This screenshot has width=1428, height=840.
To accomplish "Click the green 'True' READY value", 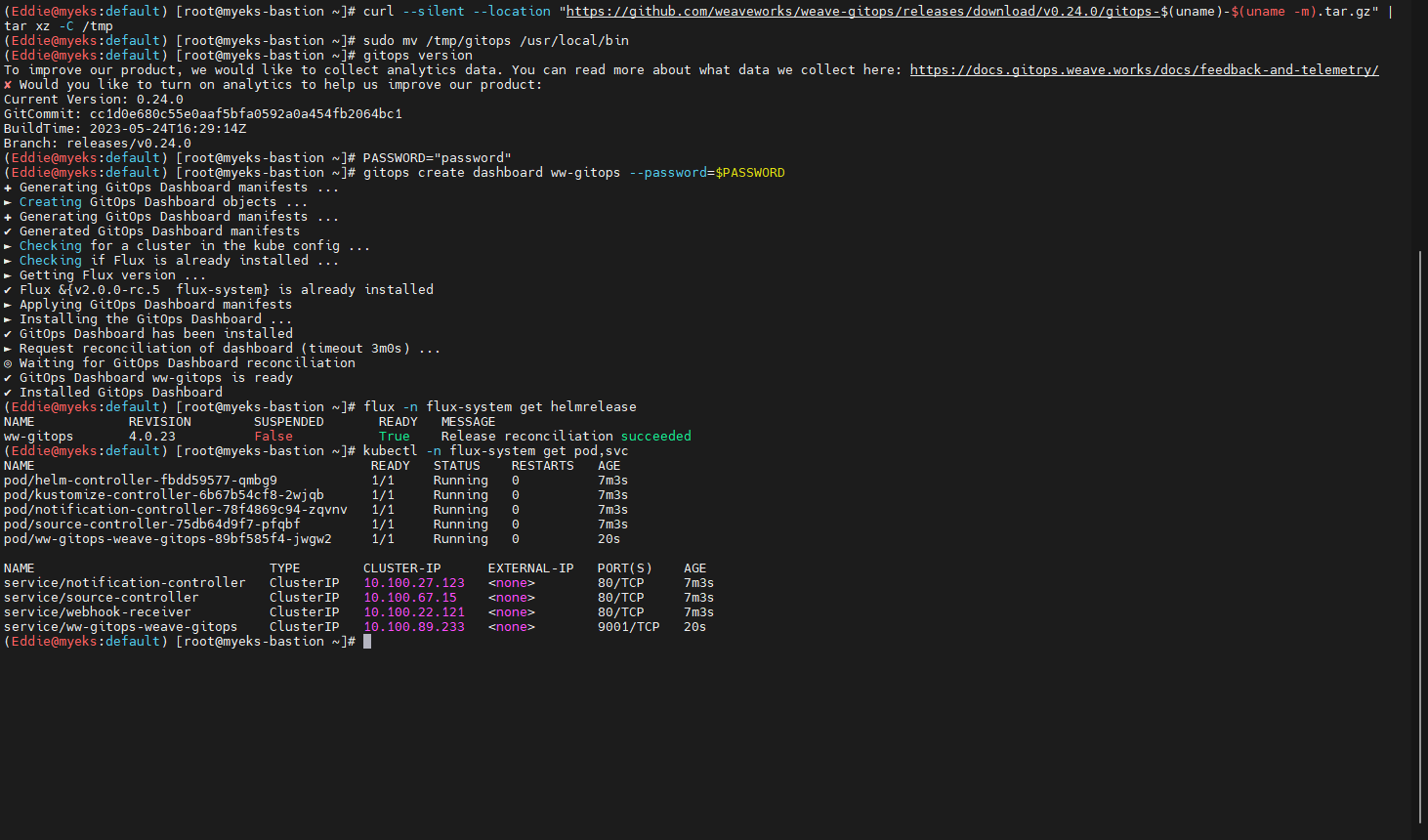I will pos(395,437).
